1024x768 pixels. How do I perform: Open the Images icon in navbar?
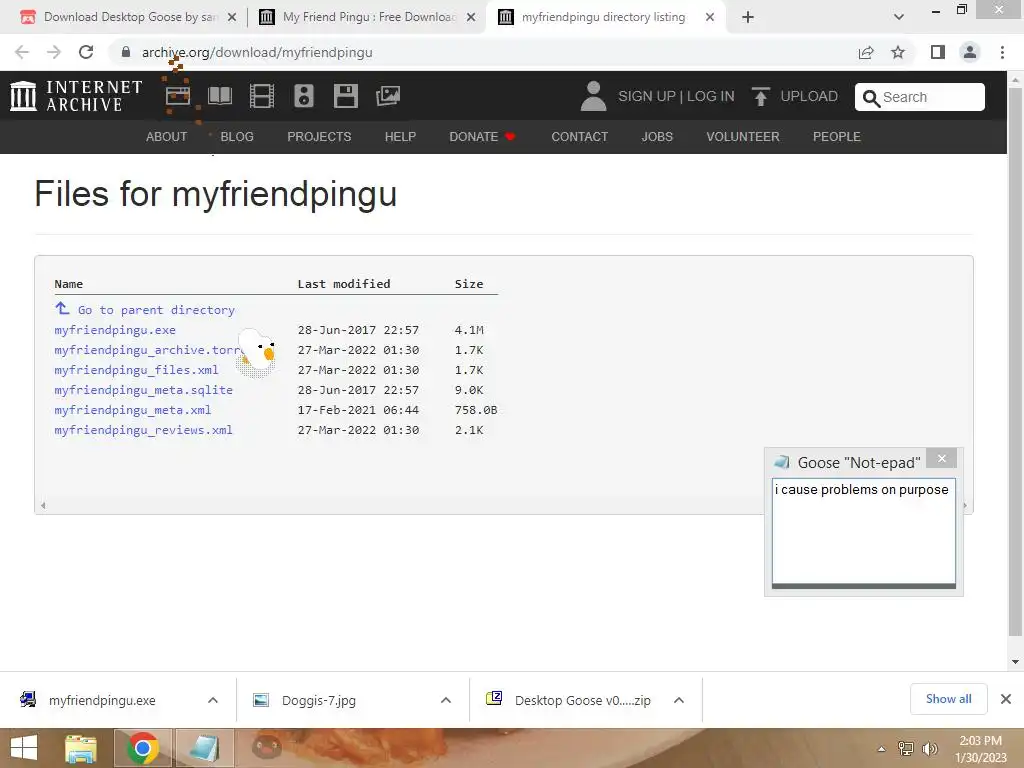388,96
